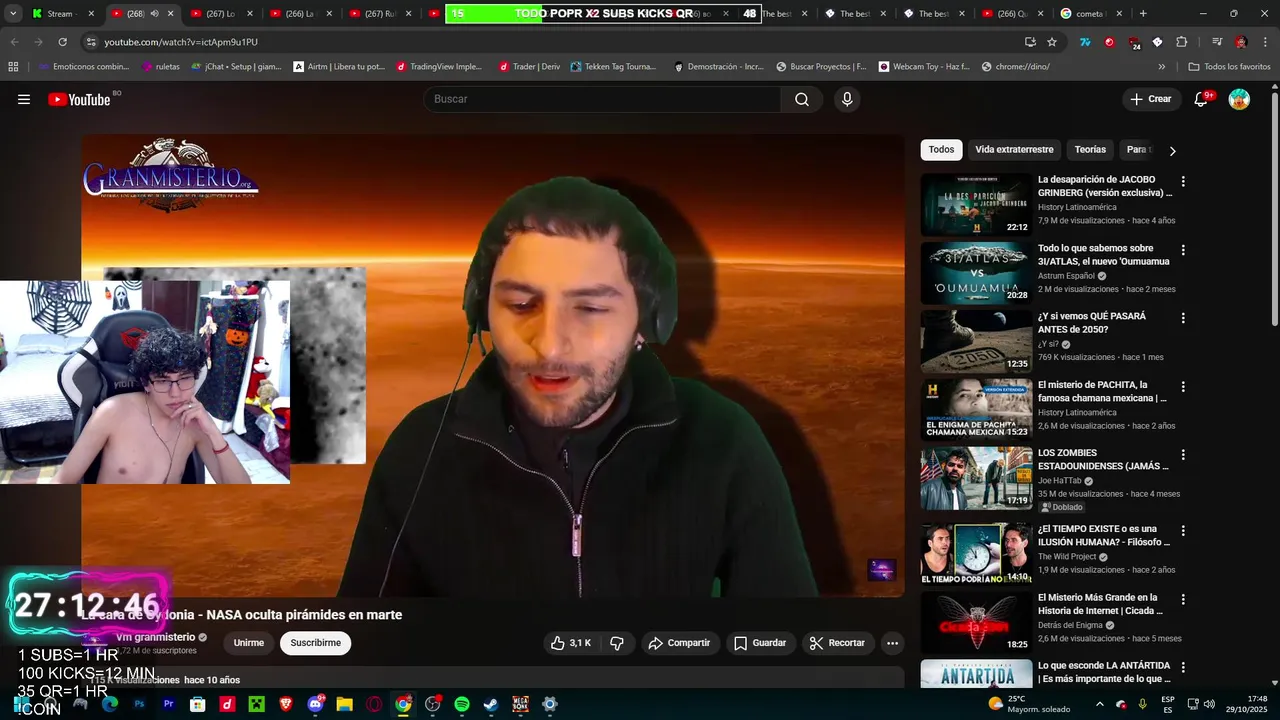Select the Todos filter chip

click(941, 150)
